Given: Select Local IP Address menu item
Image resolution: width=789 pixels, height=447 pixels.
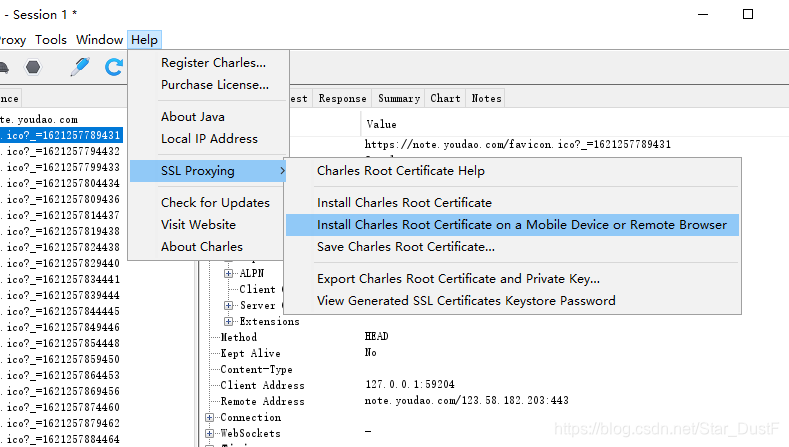Looking at the screenshot, I should pyautogui.click(x=209, y=139).
